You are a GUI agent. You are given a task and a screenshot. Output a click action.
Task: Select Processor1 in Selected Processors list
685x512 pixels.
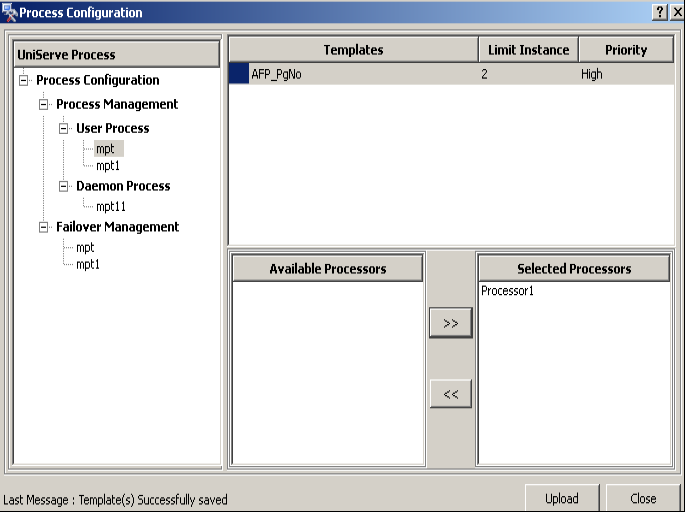507,291
